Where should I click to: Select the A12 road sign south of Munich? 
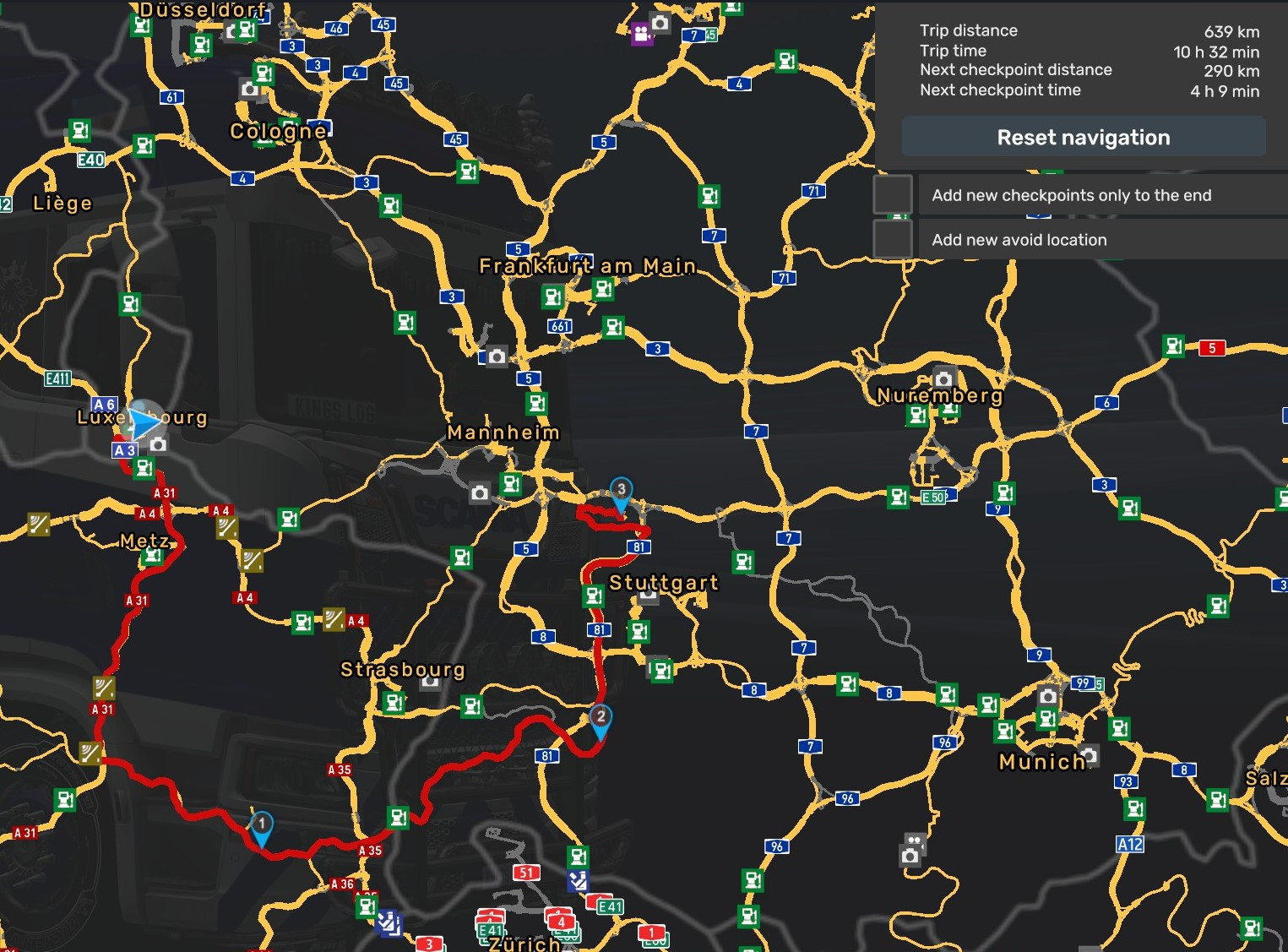(1129, 844)
